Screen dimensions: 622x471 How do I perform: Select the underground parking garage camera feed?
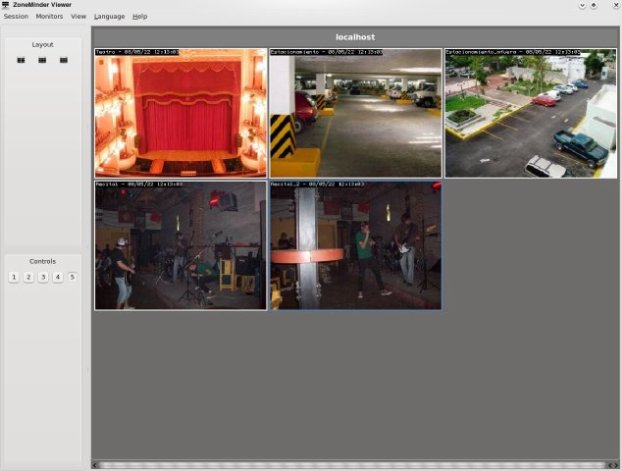click(x=355, y=113)
